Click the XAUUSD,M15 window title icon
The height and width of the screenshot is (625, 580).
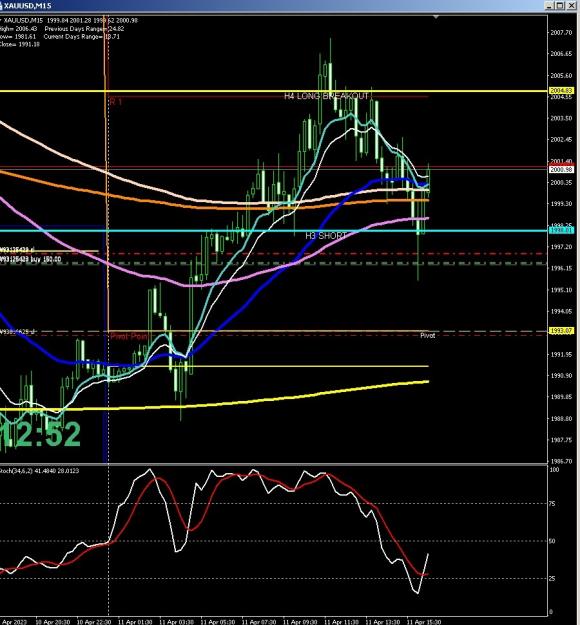tap(1, 6)
